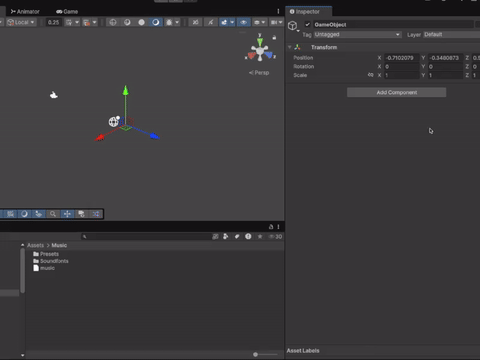Viewport: 480px width, 360px height.
Task: Select the solid white sphere shading icon
Action: click(141, 22)
